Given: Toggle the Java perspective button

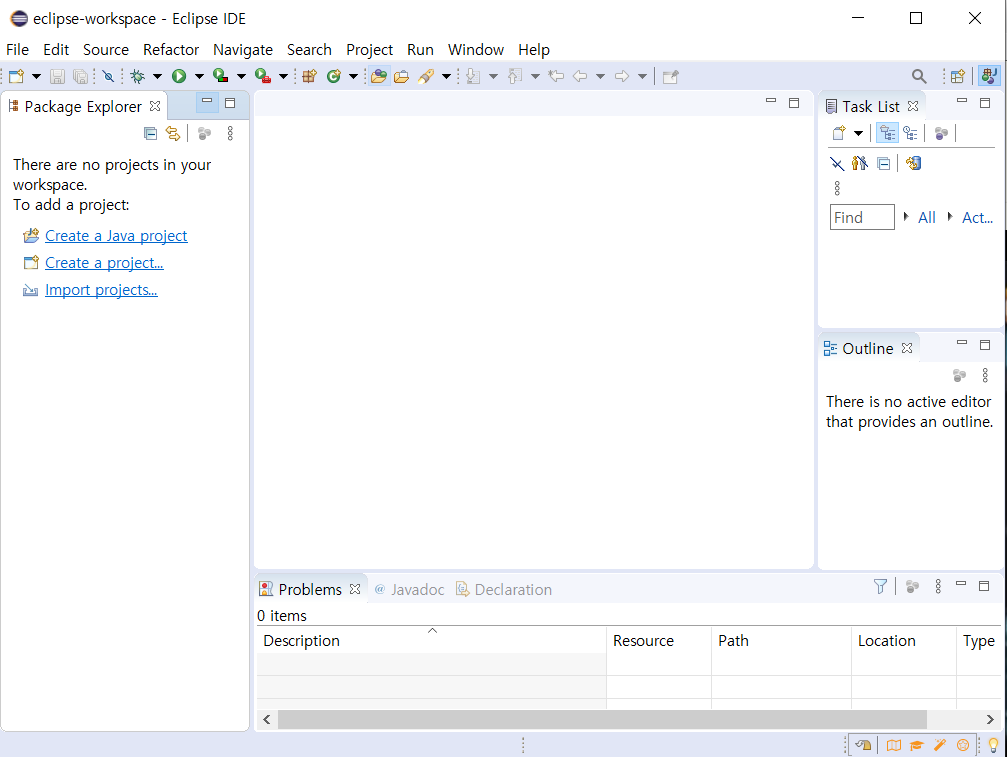Looking at the screenshot, I should pos(989,76).
